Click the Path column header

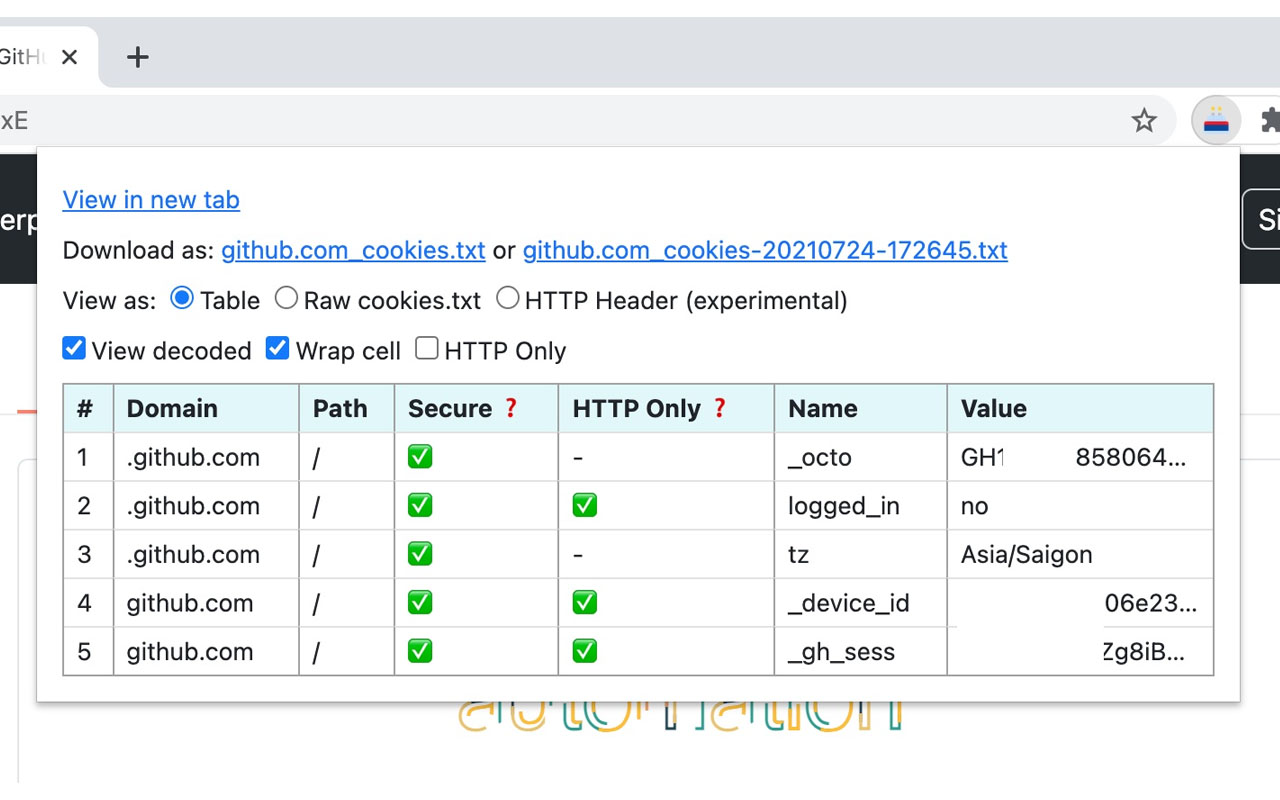point(347,408)
